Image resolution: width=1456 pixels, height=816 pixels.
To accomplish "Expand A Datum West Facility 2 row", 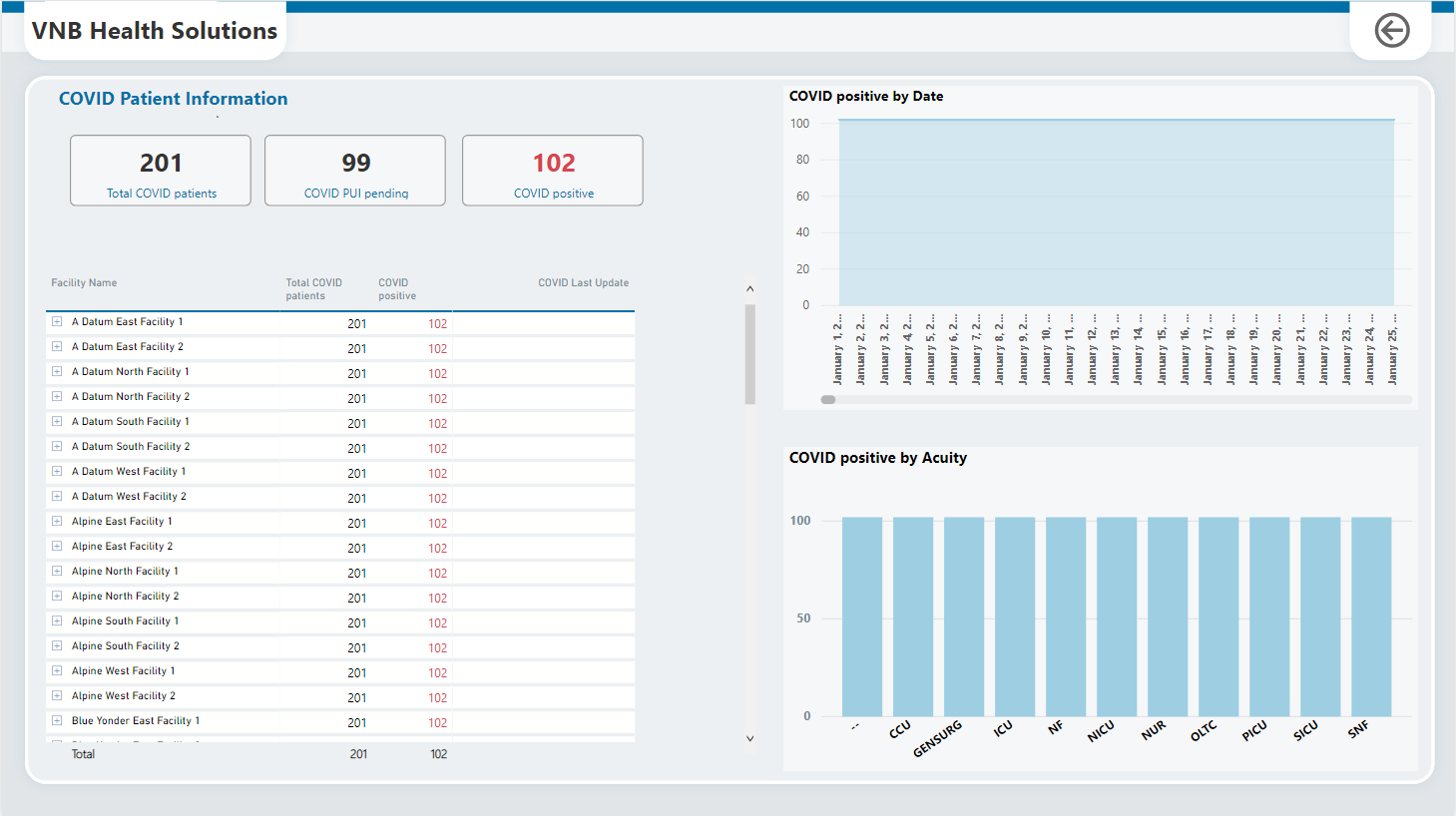I will pyautogui.click(x=57, y=497).
